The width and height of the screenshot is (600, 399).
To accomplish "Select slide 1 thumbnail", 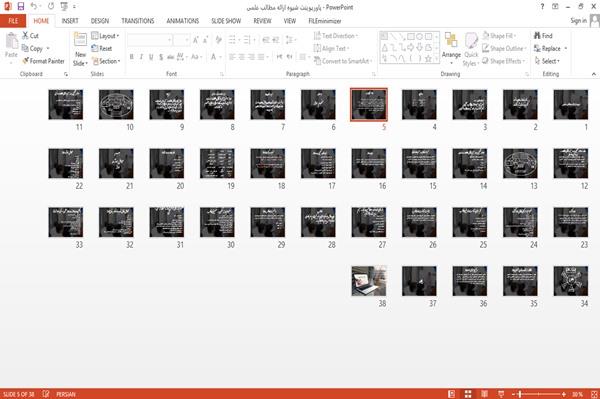I will coord(571,104).
